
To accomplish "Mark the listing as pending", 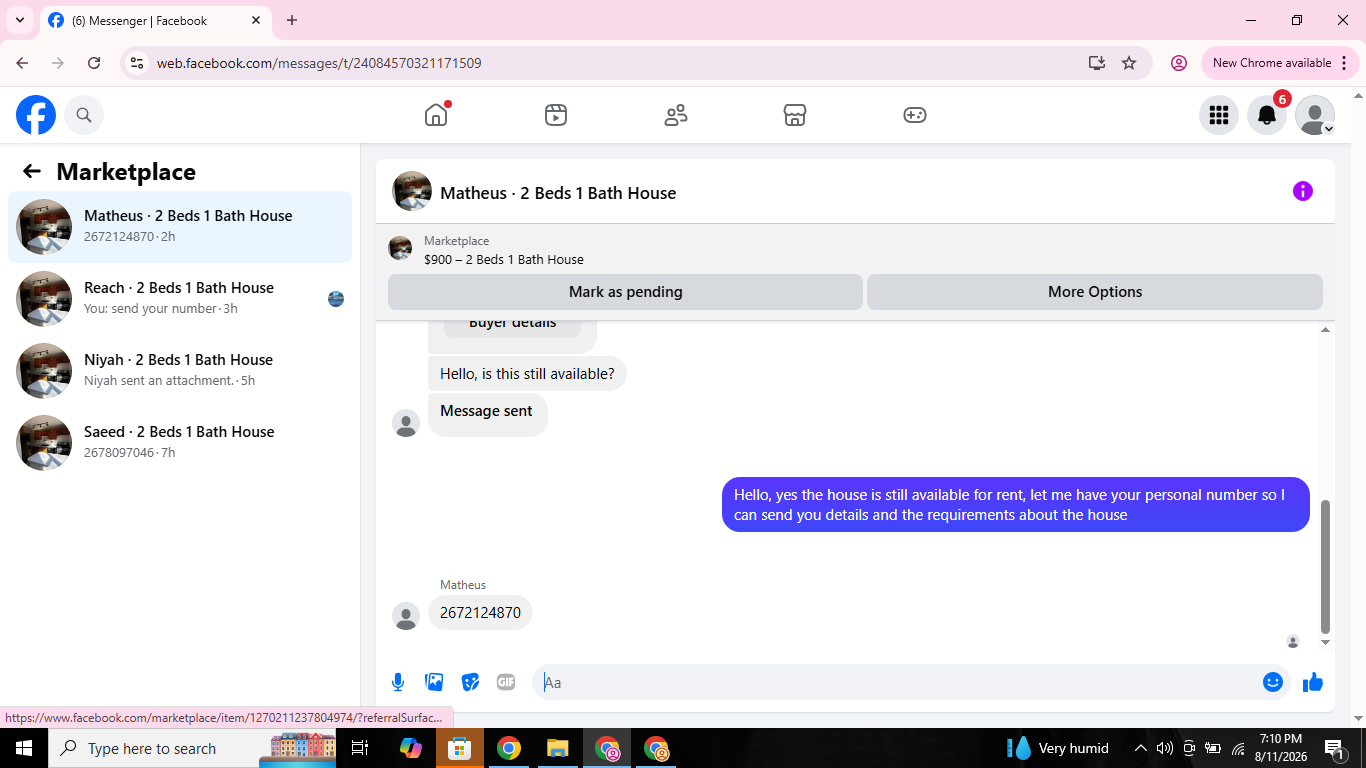I will click(x=625, y=292).
